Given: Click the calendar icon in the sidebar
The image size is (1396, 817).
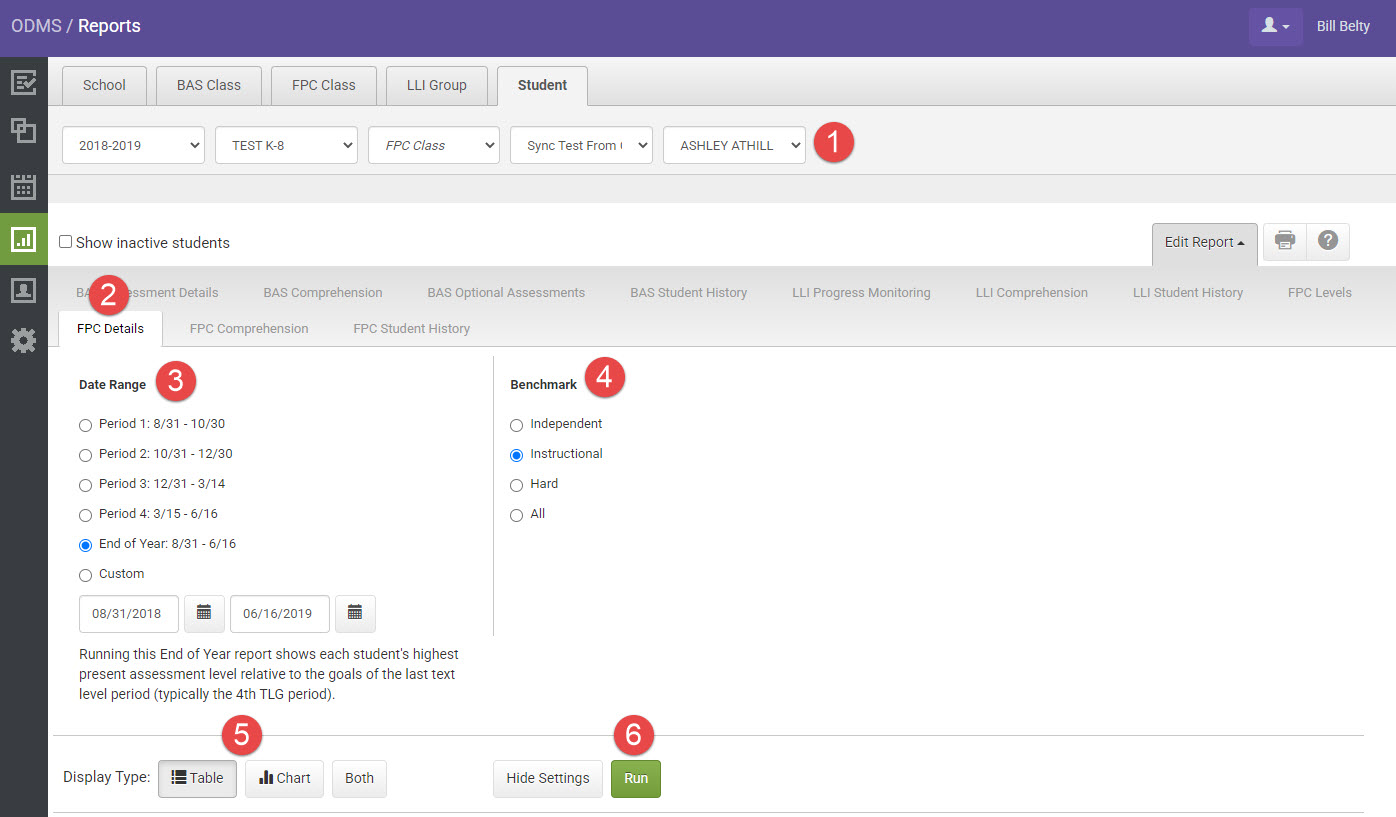Looking at the screenshot, I should (23, 186).
